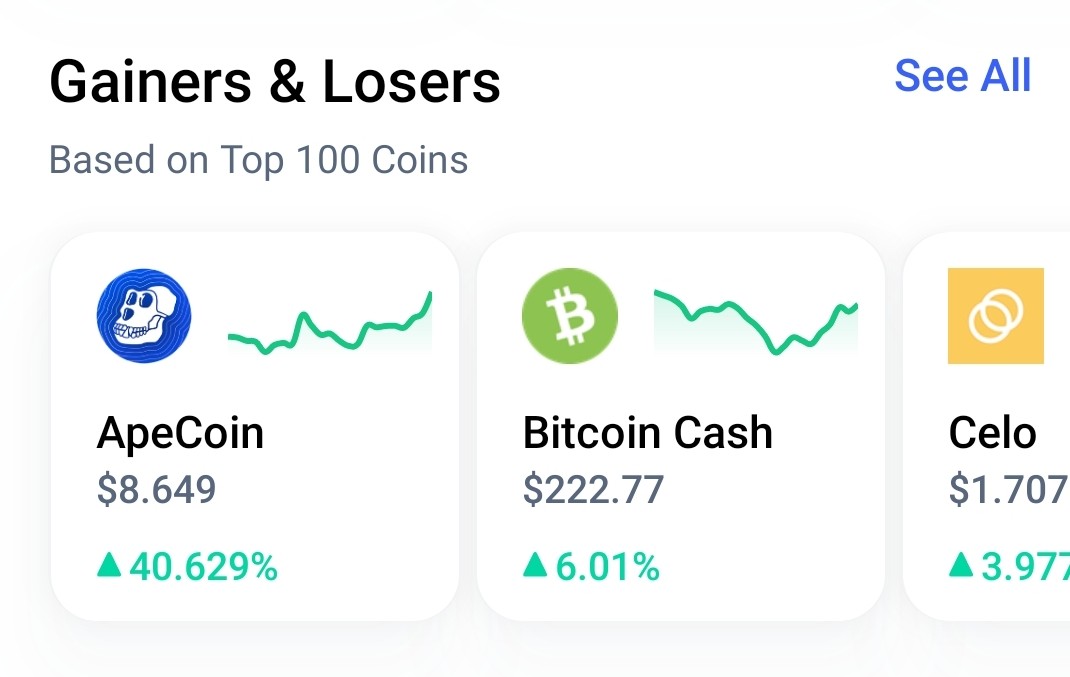
Task: Click Bitcoin Cash 6.01% gain percentage
Action: tap(607, 566)
